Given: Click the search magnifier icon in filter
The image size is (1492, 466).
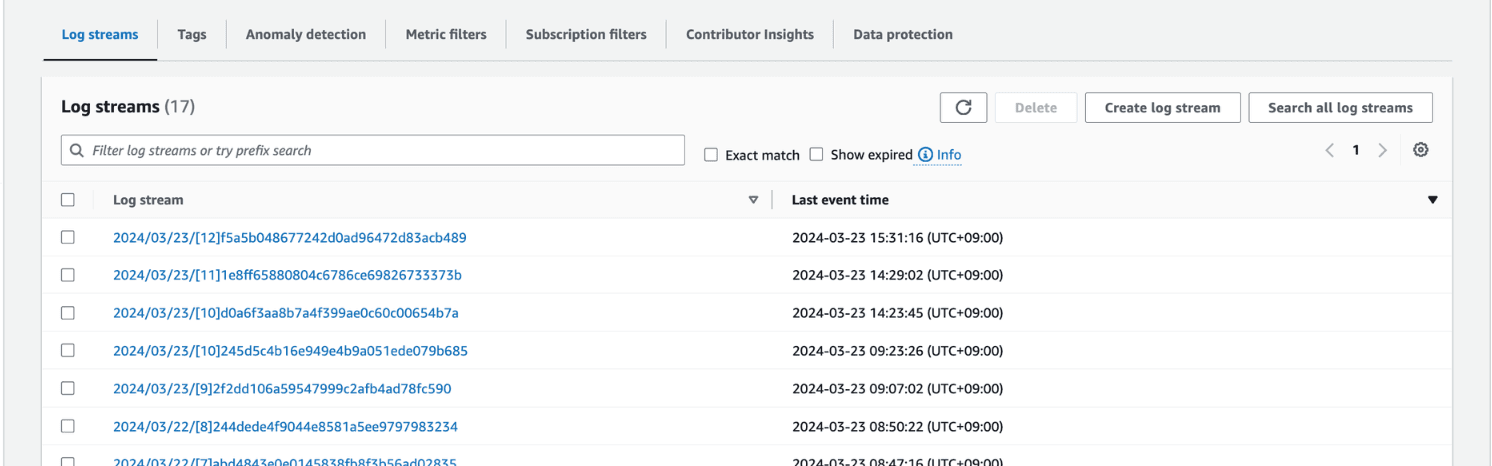Looking at the screenshot, I should pos(77,151).
